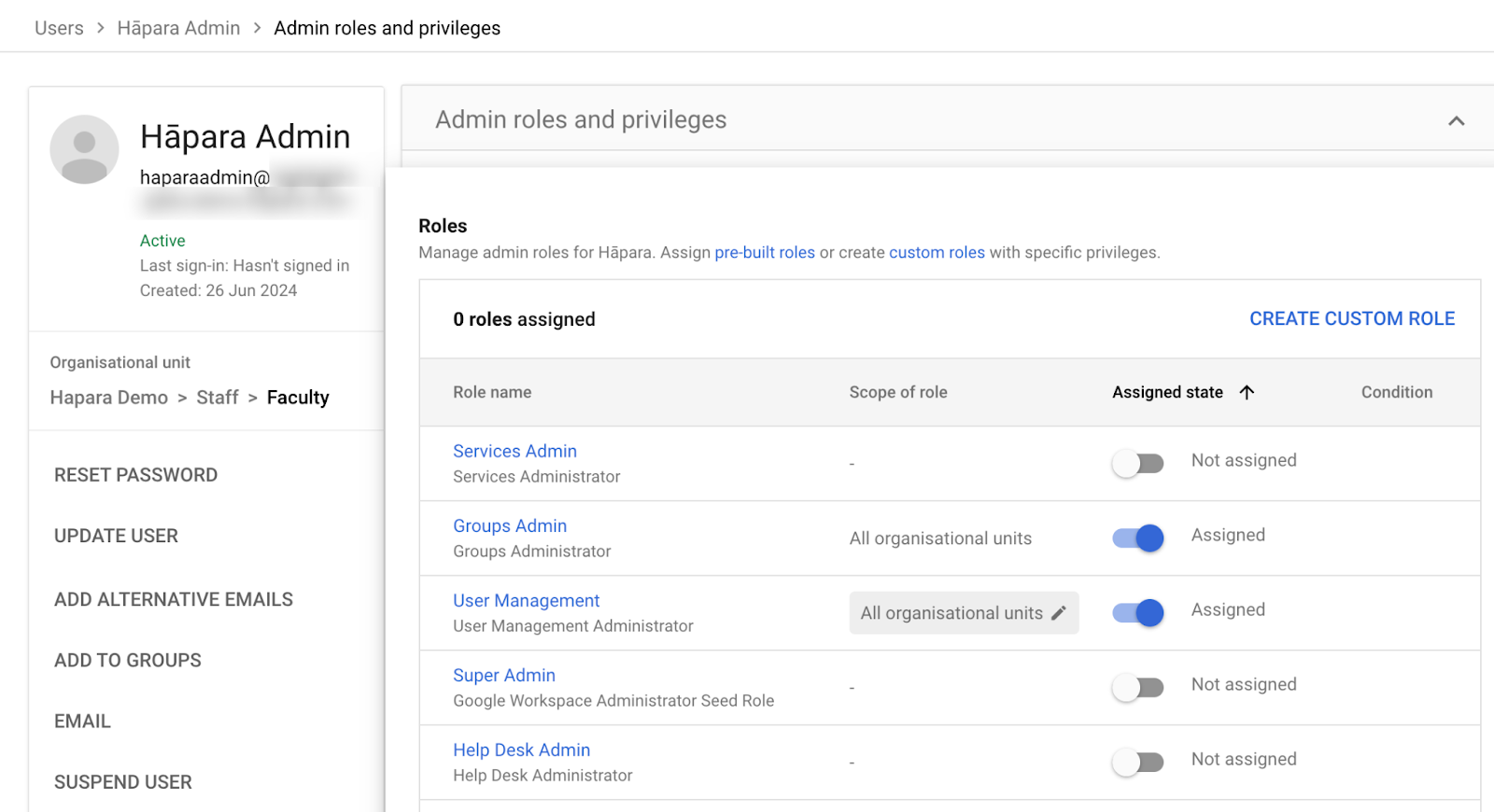Click the green Active status text
Screen dimensions: 1494x812
pos(162,241)
